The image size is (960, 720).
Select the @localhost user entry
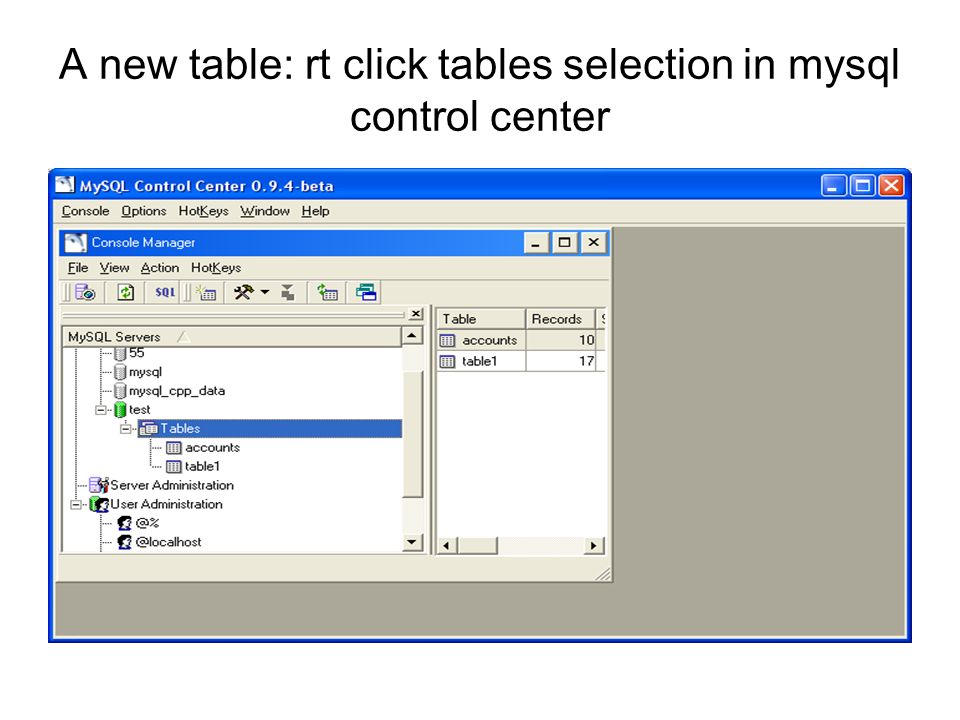(x=168, y=542)
